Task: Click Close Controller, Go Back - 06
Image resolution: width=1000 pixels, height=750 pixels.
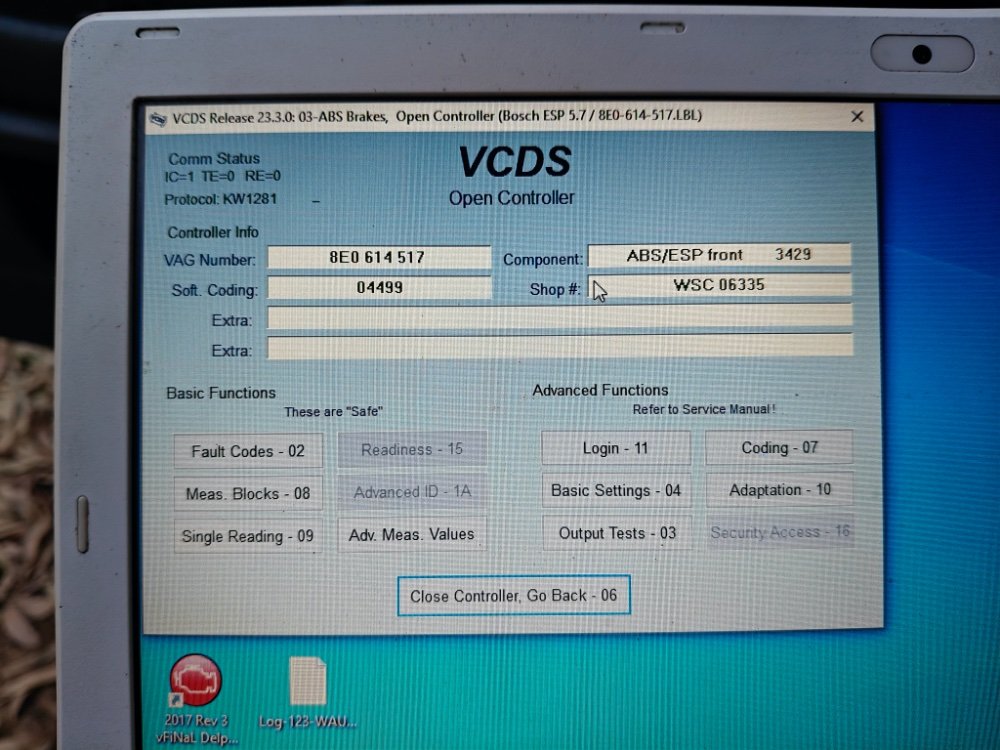Action: [x=514, y=596]
